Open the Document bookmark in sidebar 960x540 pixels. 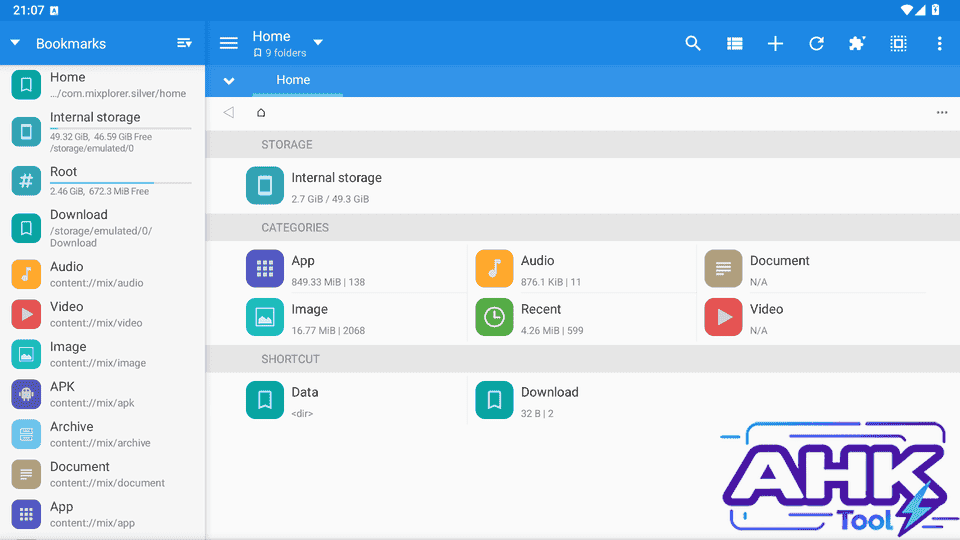pos(102,474)
